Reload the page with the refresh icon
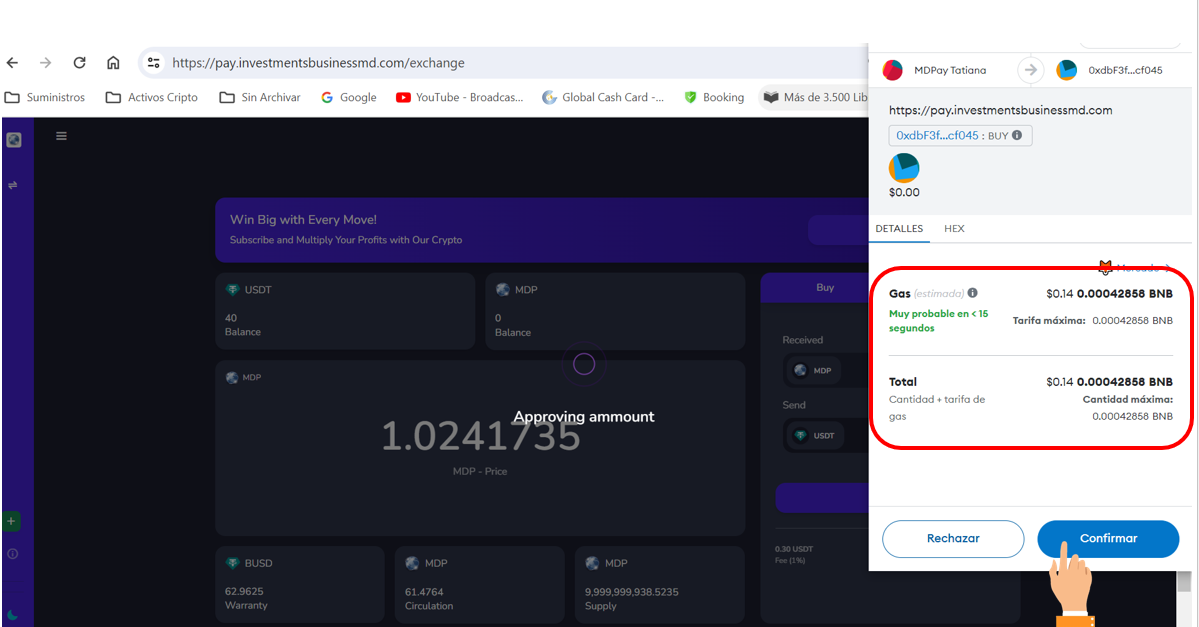This screenshot has height=627, width=1199. 79,62
